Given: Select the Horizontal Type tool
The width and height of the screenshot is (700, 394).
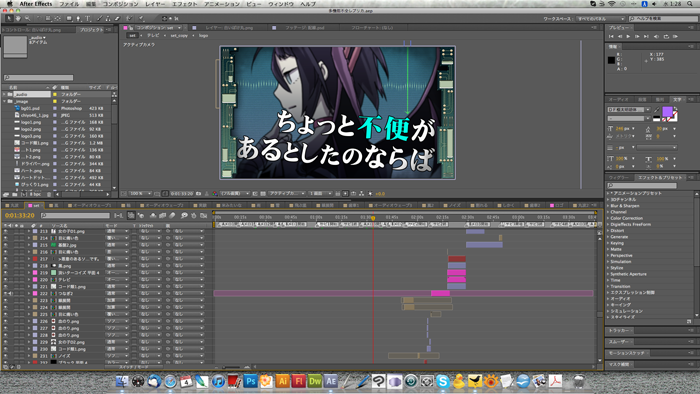Looking at the screenshot, I should (x=88, y=19).
